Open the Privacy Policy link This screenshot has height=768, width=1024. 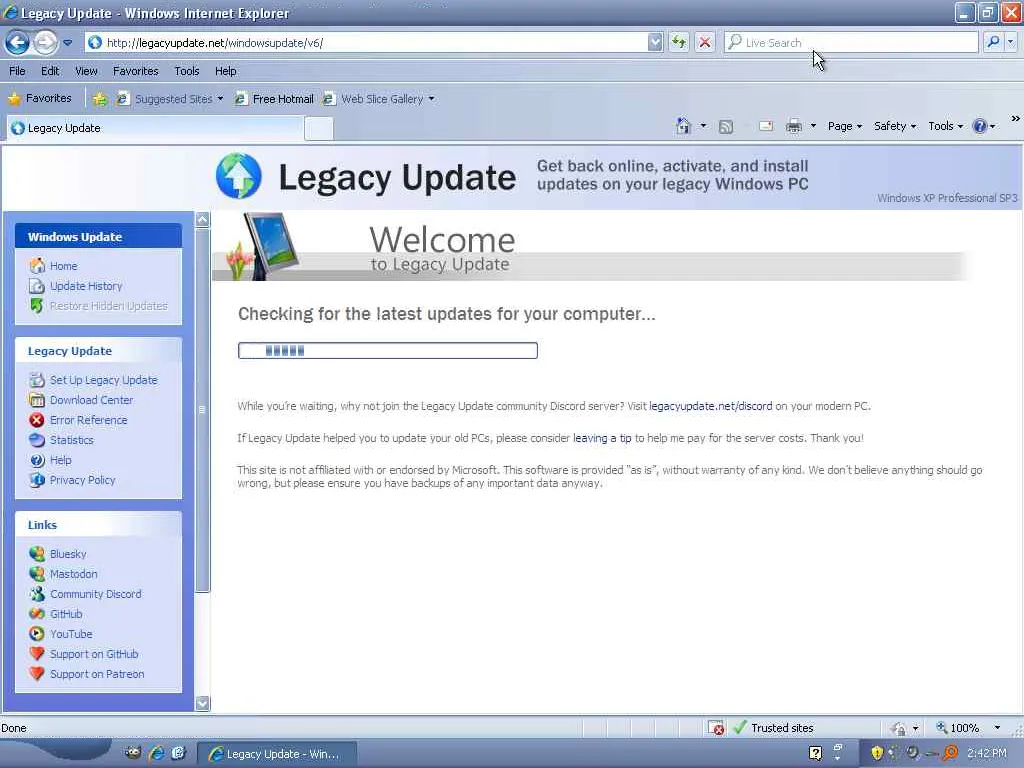82,480
